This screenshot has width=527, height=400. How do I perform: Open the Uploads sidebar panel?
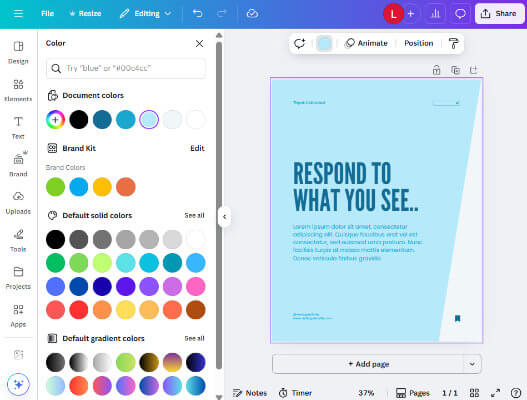[18, 203]
